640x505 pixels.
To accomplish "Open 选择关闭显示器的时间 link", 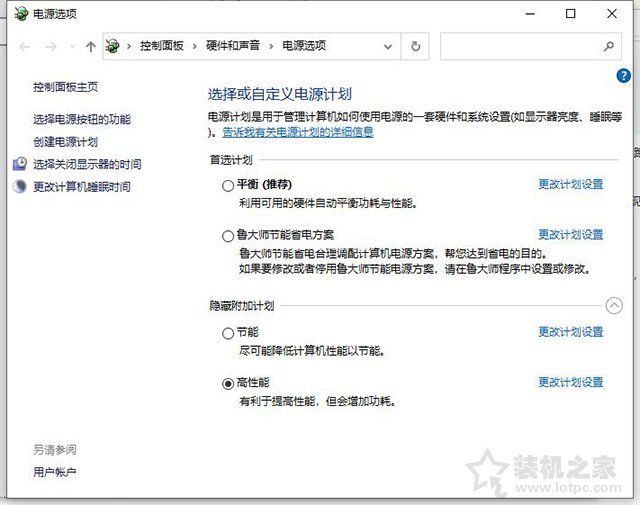I will [87, 164].
